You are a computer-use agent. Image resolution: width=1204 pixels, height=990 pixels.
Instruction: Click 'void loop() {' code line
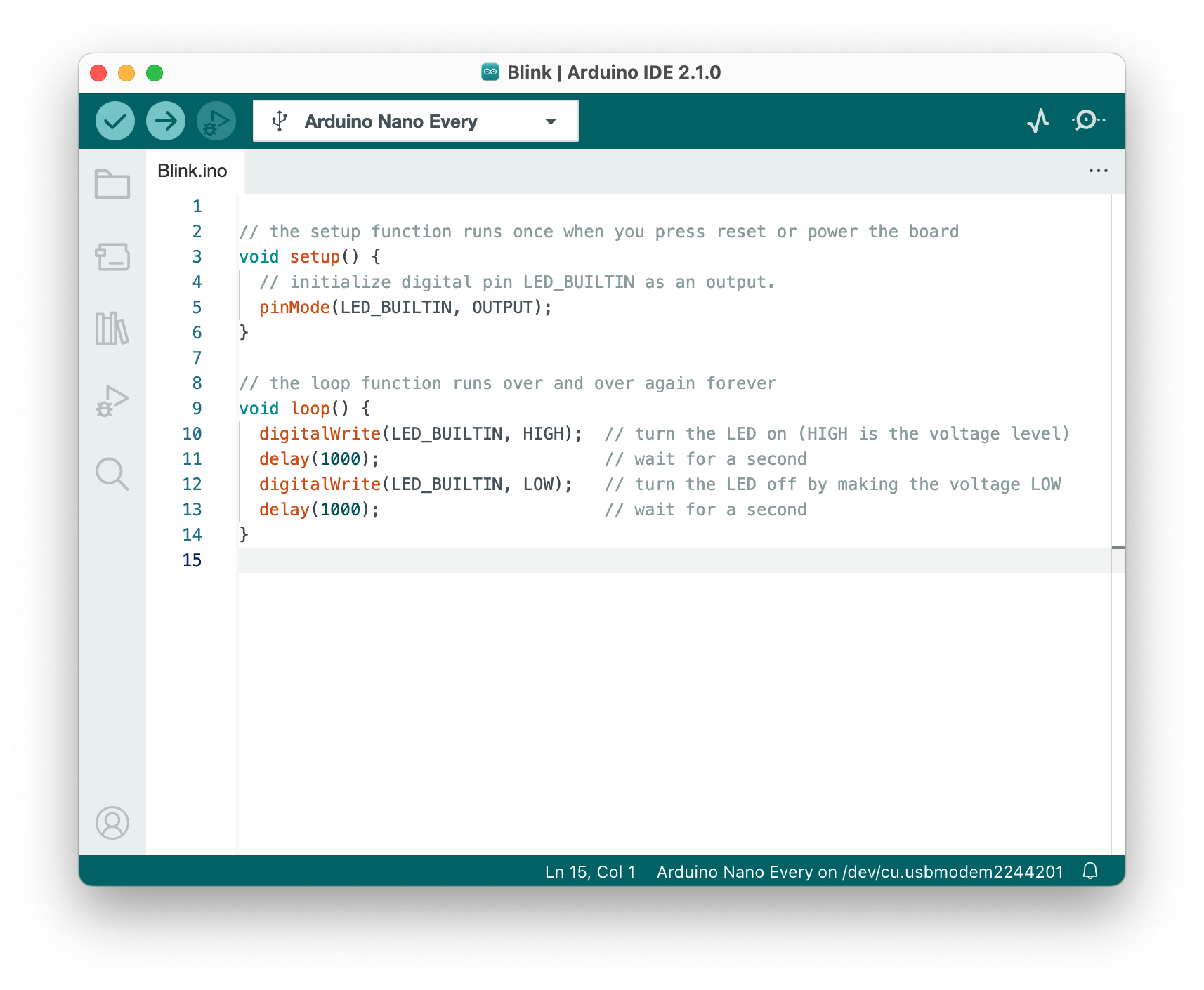pos(305,409)
